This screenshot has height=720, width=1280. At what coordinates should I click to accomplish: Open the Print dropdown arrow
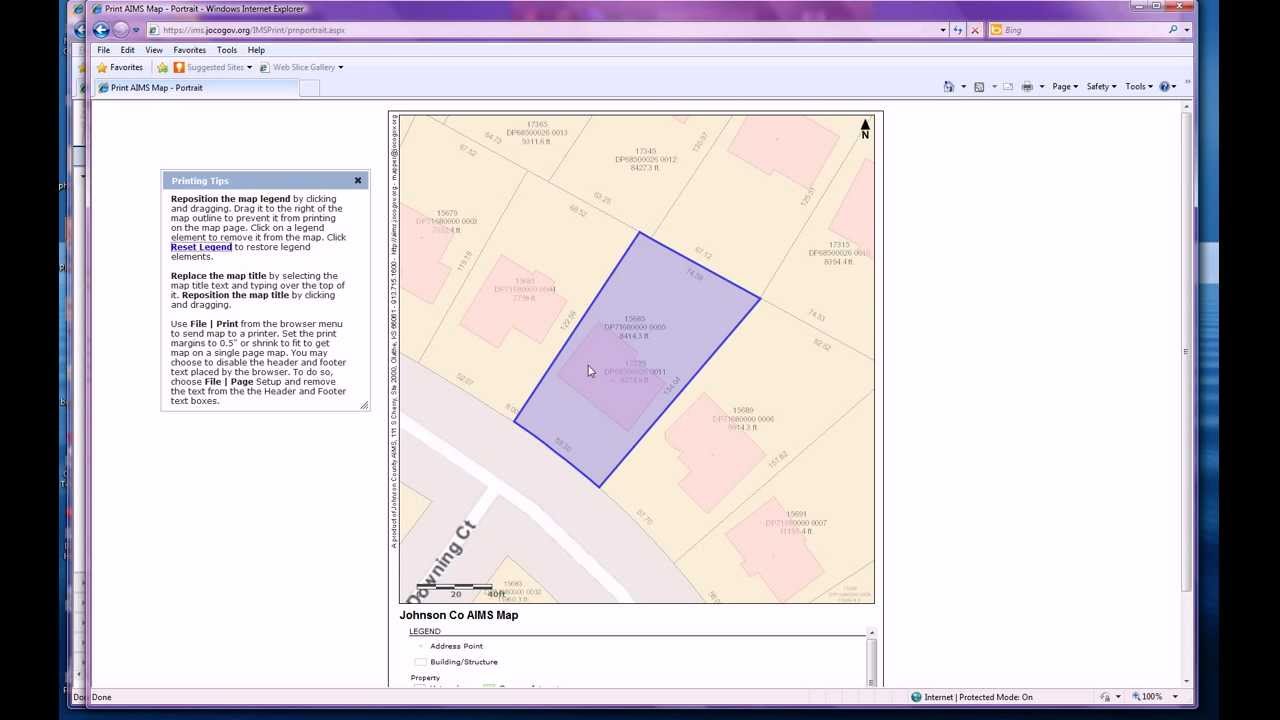(x=1041, y=87)
